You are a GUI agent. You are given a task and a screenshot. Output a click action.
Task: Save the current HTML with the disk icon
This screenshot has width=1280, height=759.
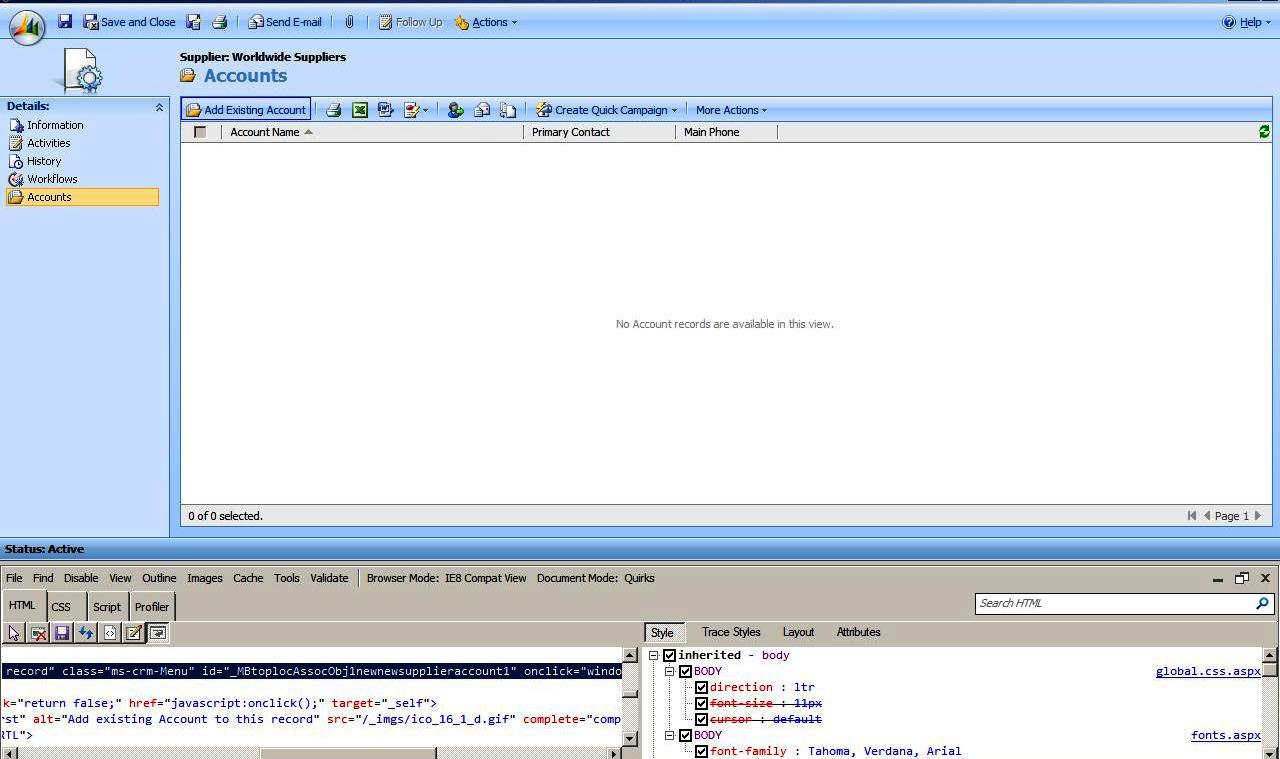[x=63, y=632]
